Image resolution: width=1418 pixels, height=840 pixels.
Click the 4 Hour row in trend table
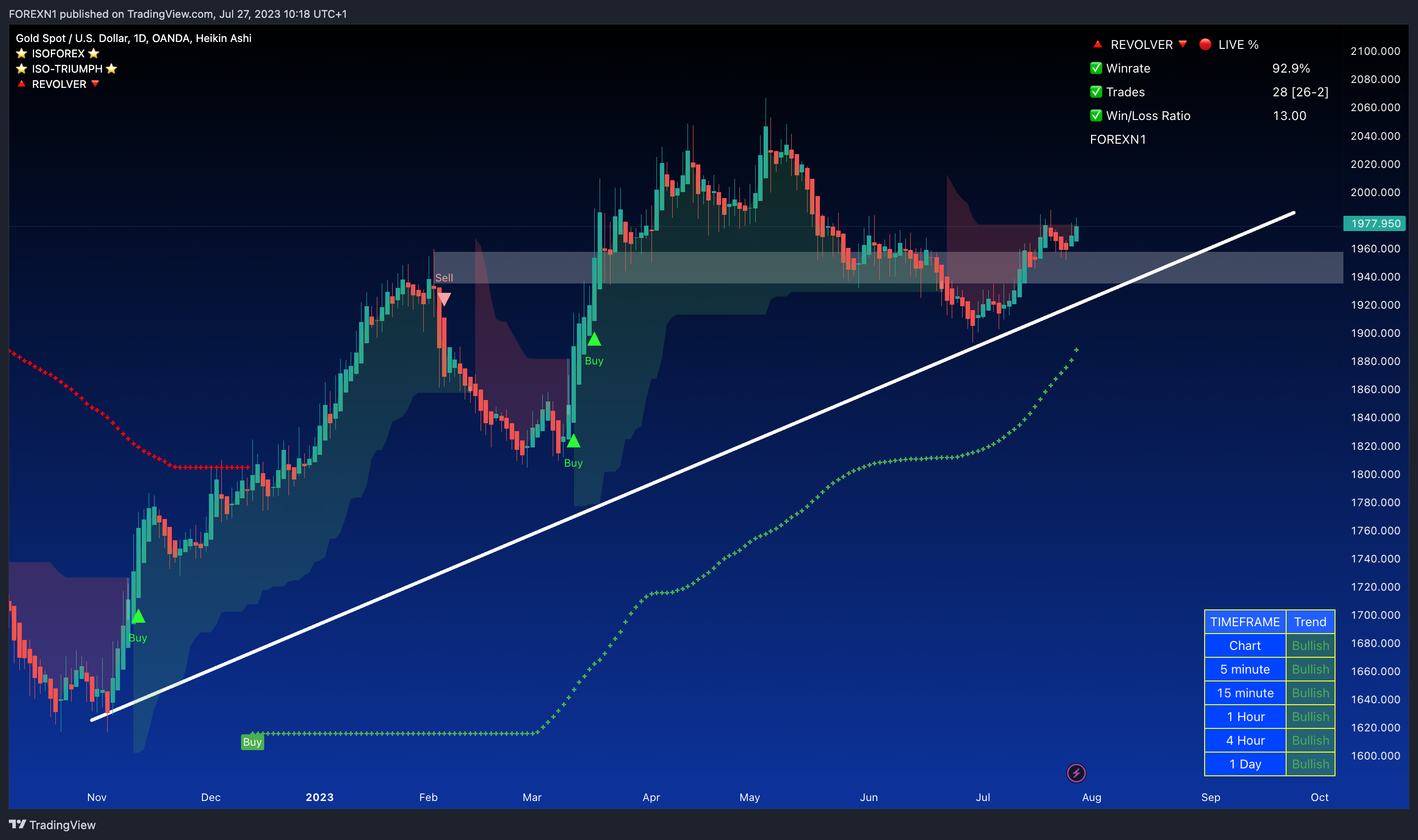click(x=1269, y=740)
